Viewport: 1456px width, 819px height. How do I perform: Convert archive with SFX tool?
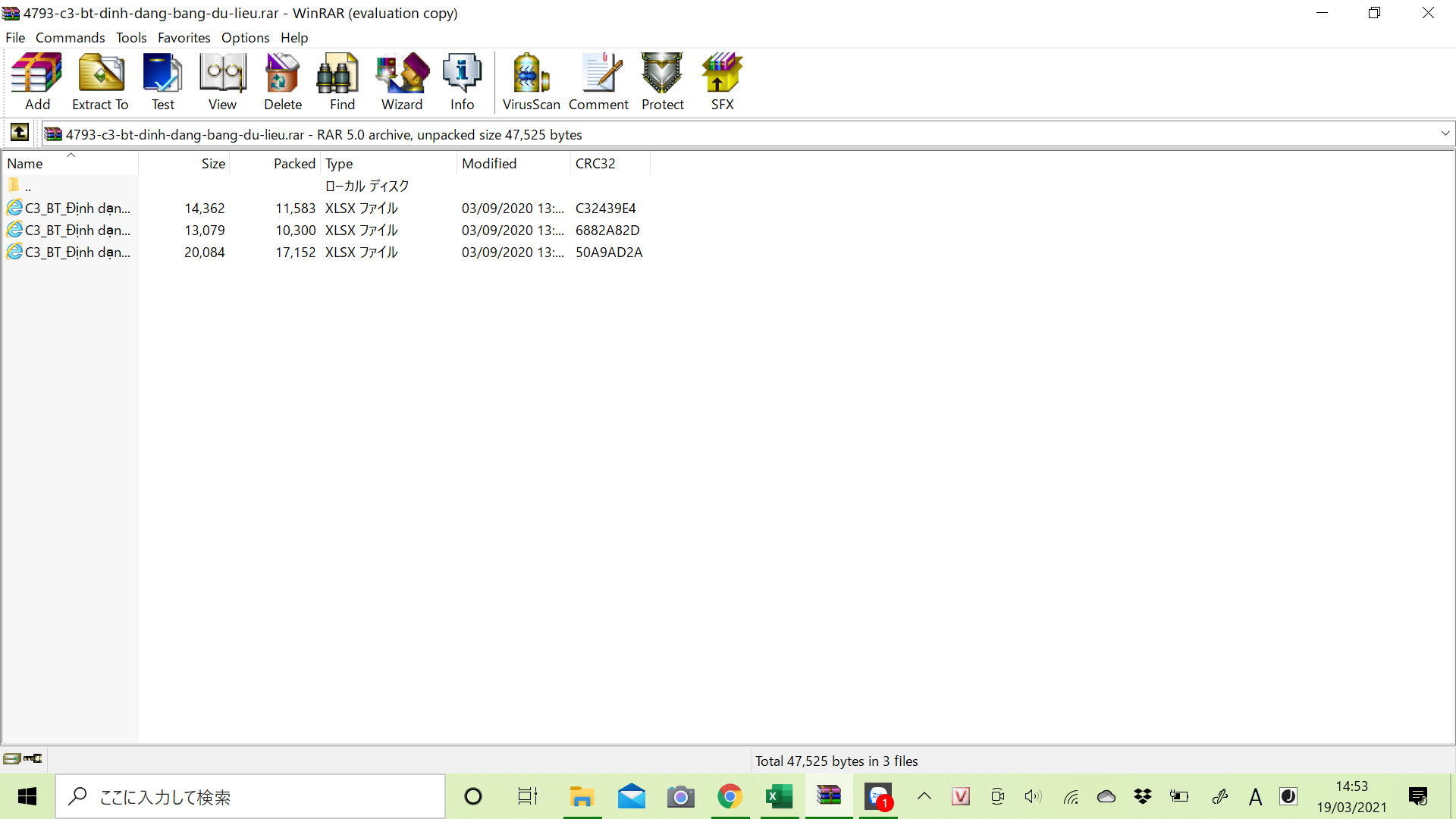pyautogui.click(x=722, y=82)
